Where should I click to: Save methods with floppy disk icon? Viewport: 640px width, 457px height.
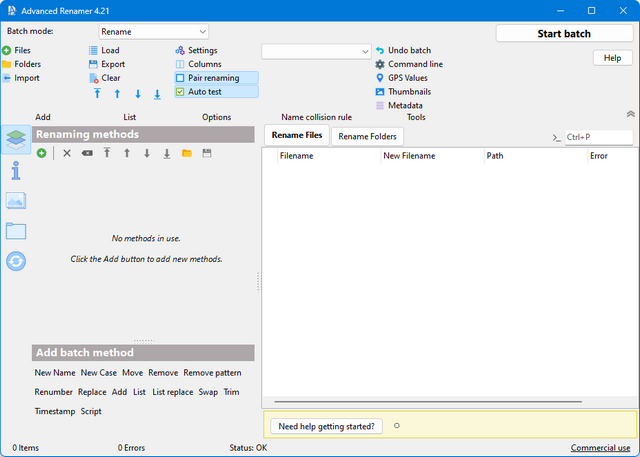pos(207,153)
